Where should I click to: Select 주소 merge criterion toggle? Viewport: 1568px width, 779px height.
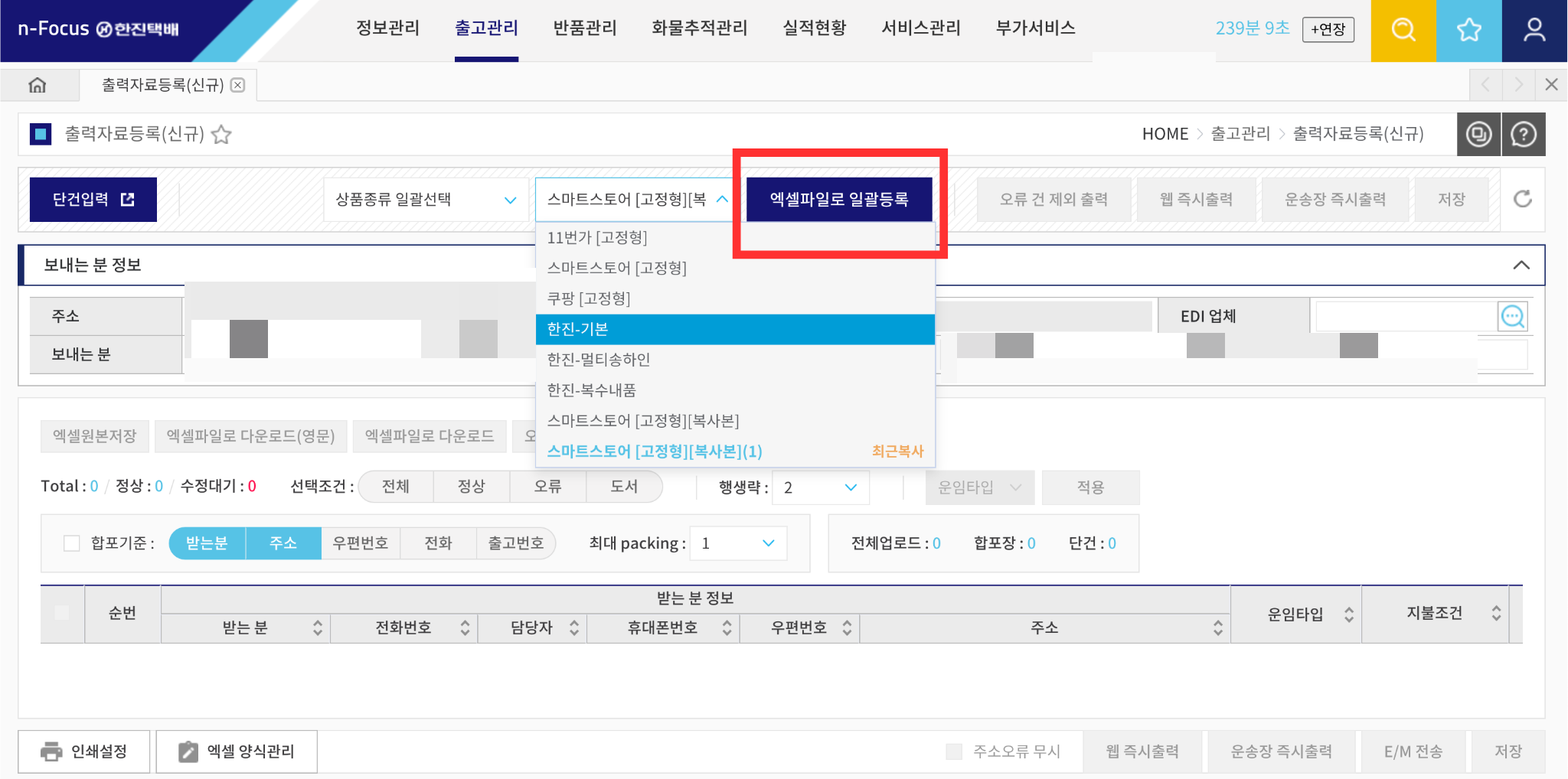[x=283, y=543]
